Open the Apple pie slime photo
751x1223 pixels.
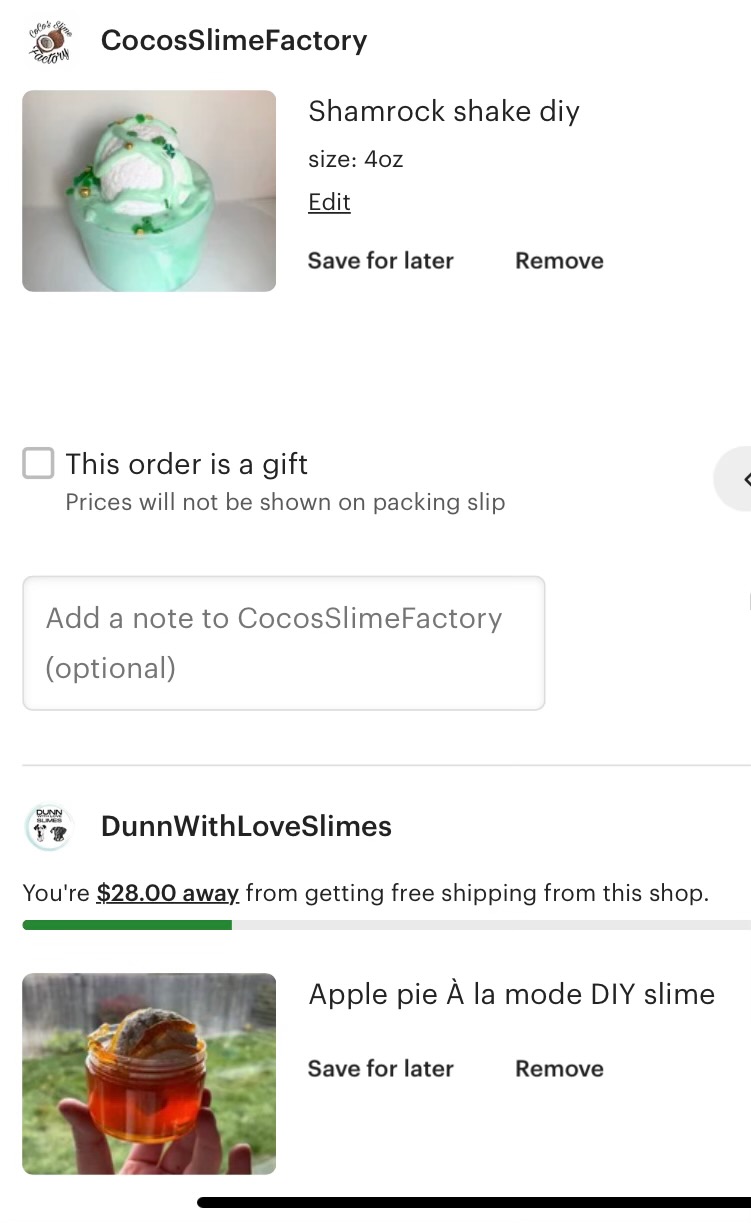click(149, 1073)
